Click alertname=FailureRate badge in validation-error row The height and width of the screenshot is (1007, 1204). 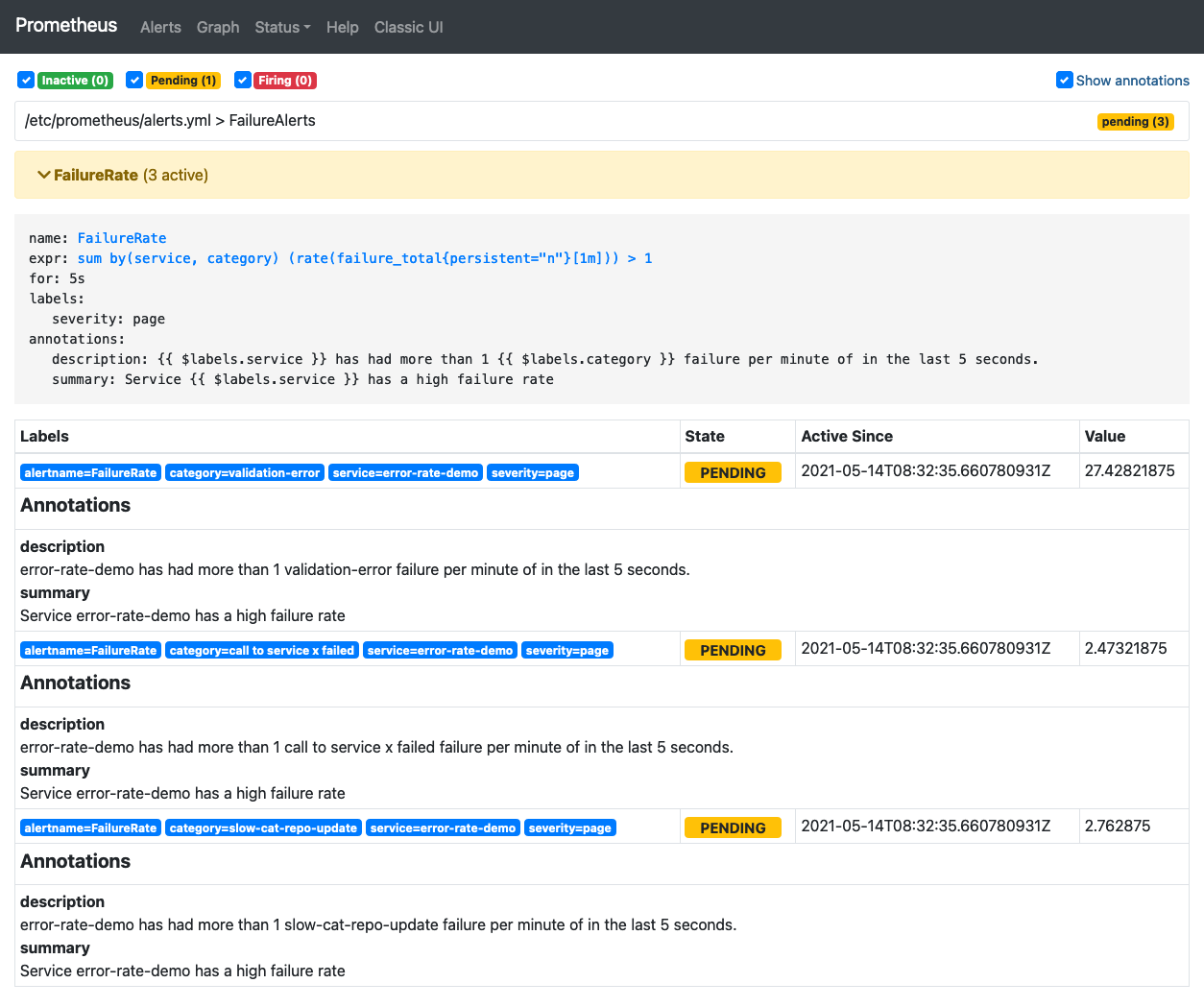coord(90,473)
